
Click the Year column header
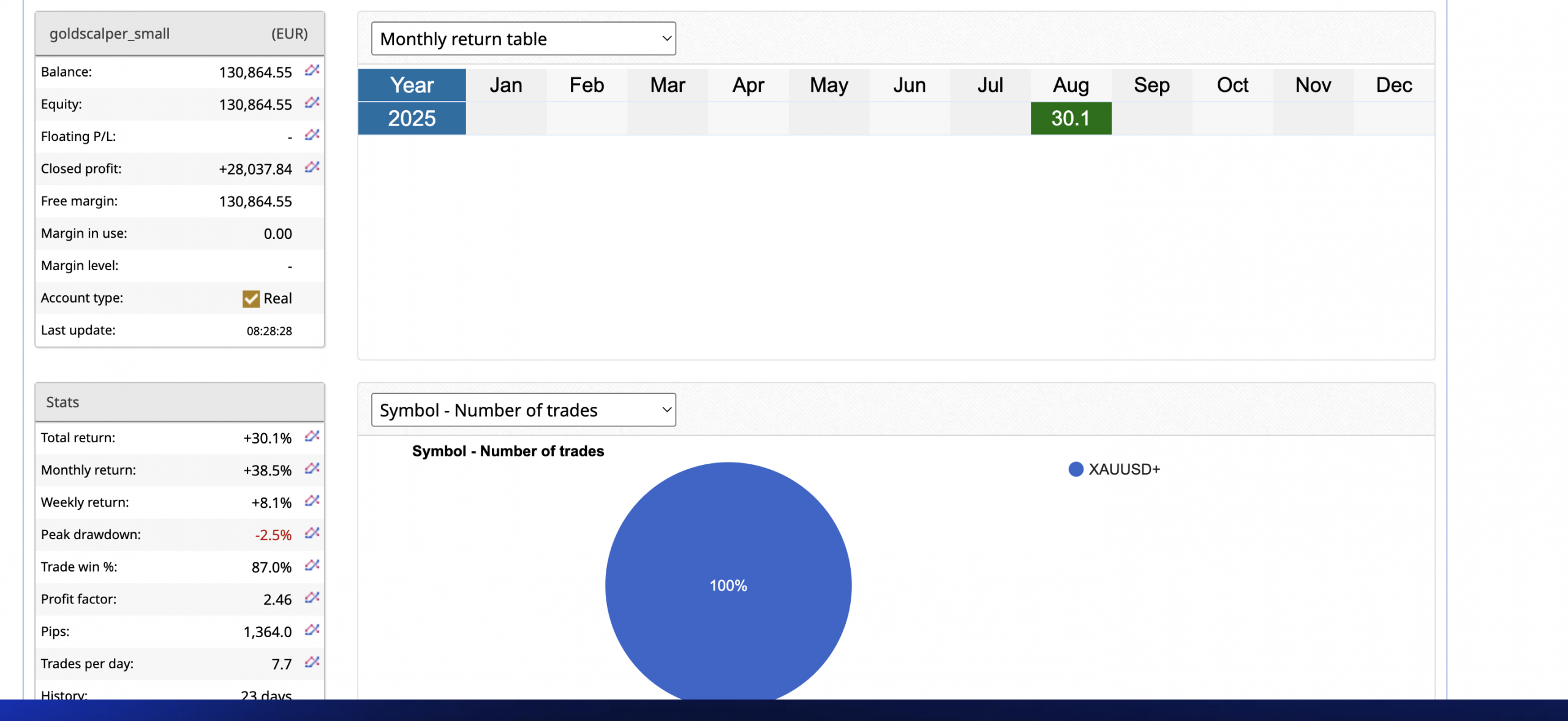pos(412,85)
